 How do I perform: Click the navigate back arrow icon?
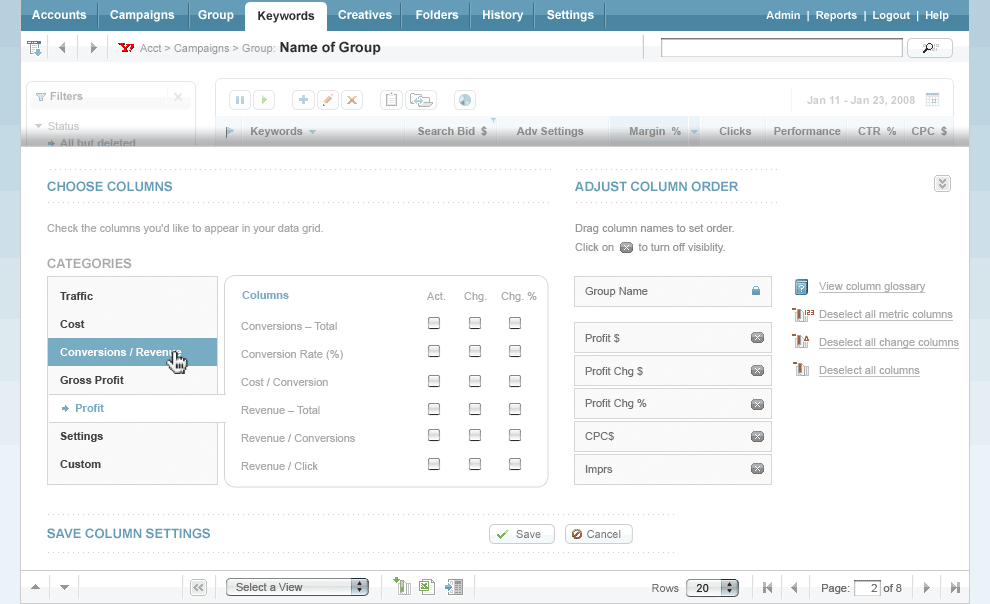(62, 48)
